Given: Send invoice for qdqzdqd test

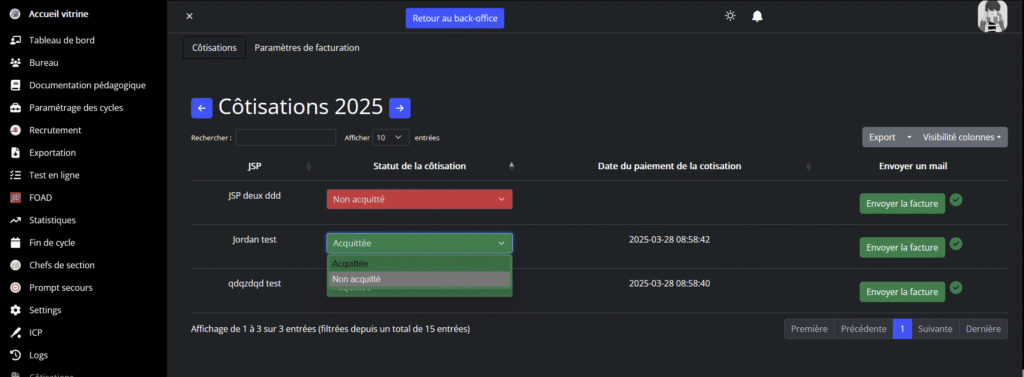Looking at the screenshot, I should tap(902, 291).
